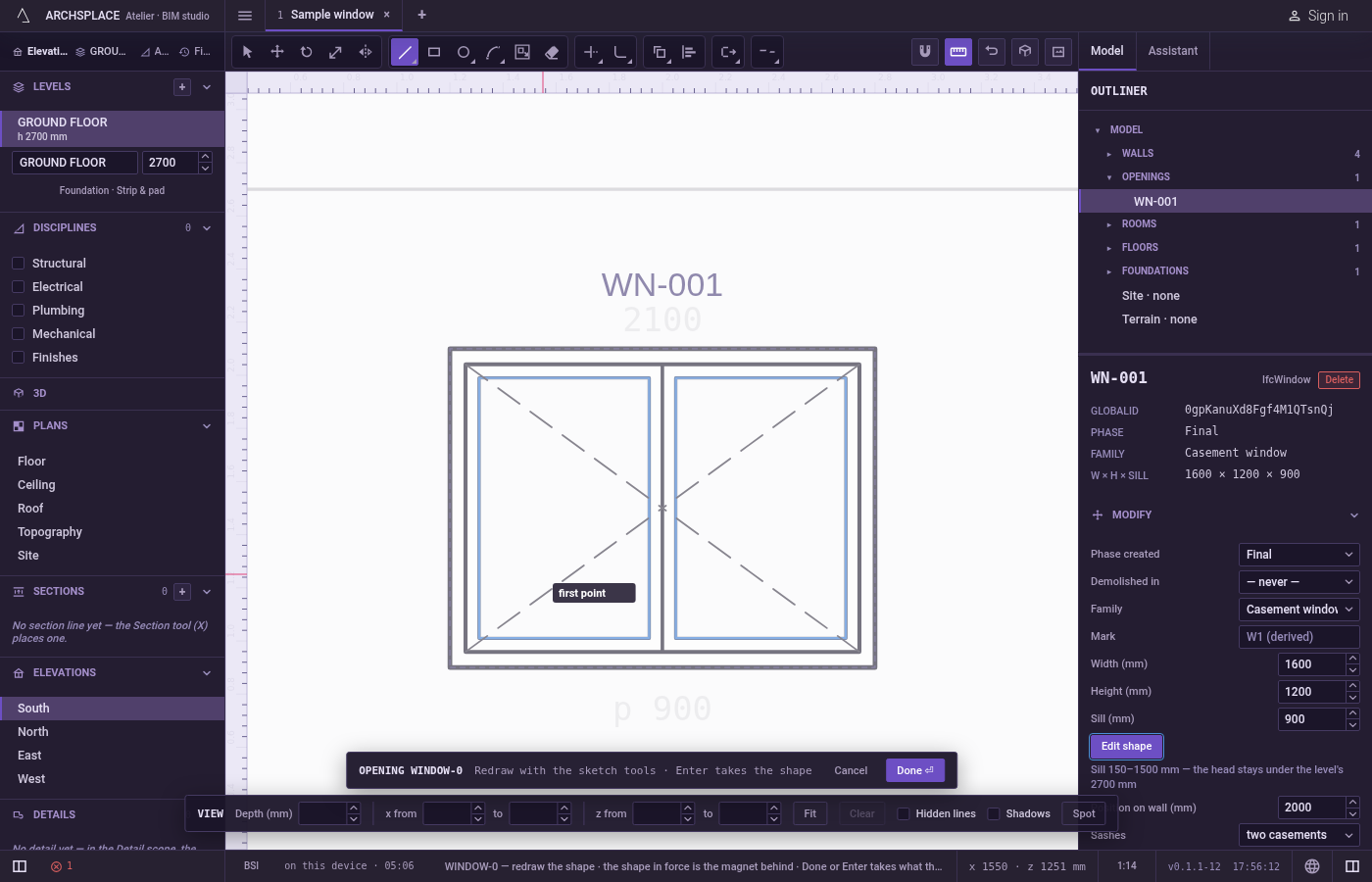This screenshot has width=1372, height=882.
Task: Enable the Electrical discipline checkbox
Action: pyautogui.click(x=18, y=287)
